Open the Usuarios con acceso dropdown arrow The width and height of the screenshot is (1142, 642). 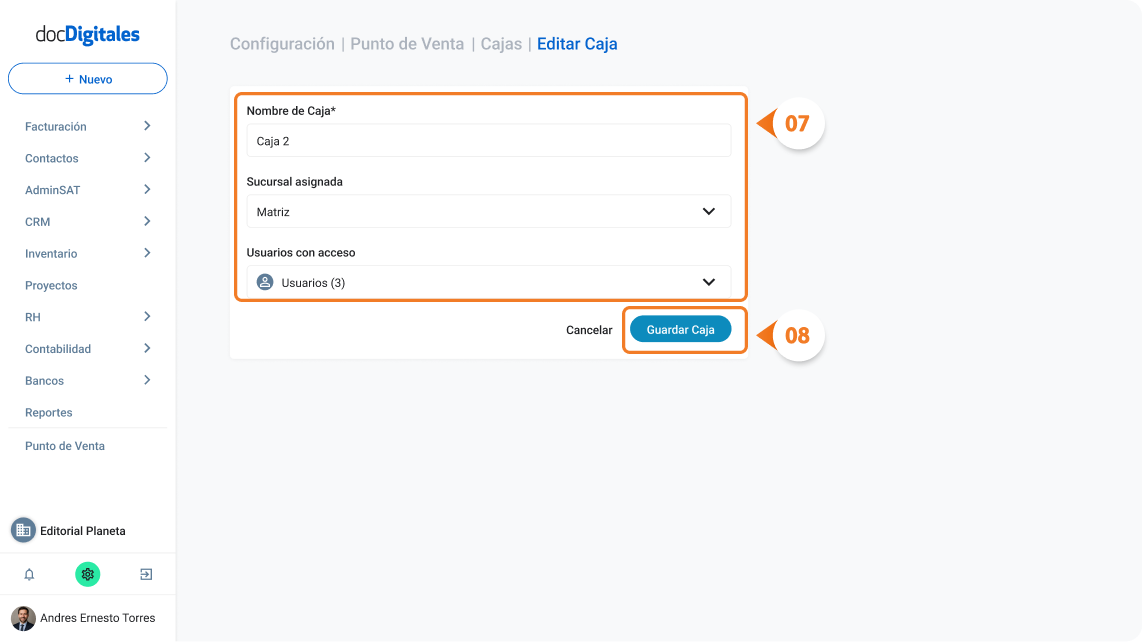coord(709,282)
